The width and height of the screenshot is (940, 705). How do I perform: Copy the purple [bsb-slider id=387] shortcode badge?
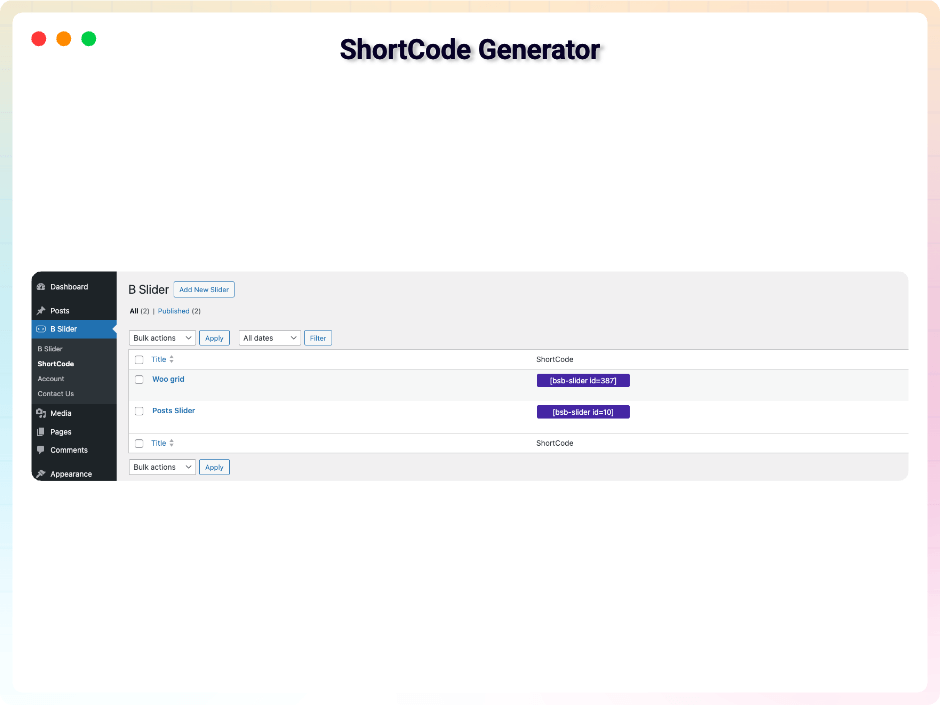click(583, 380)
